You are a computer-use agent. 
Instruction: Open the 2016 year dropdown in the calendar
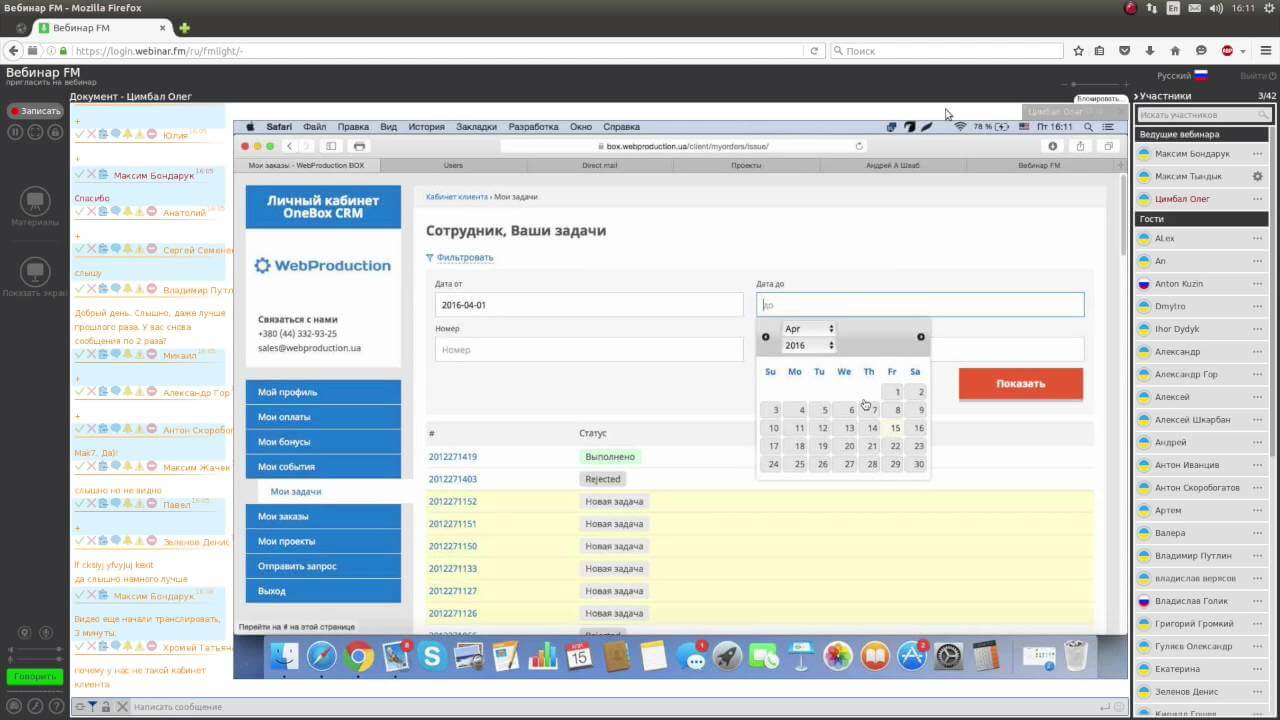pyautogui.click(x=808, y=345)
